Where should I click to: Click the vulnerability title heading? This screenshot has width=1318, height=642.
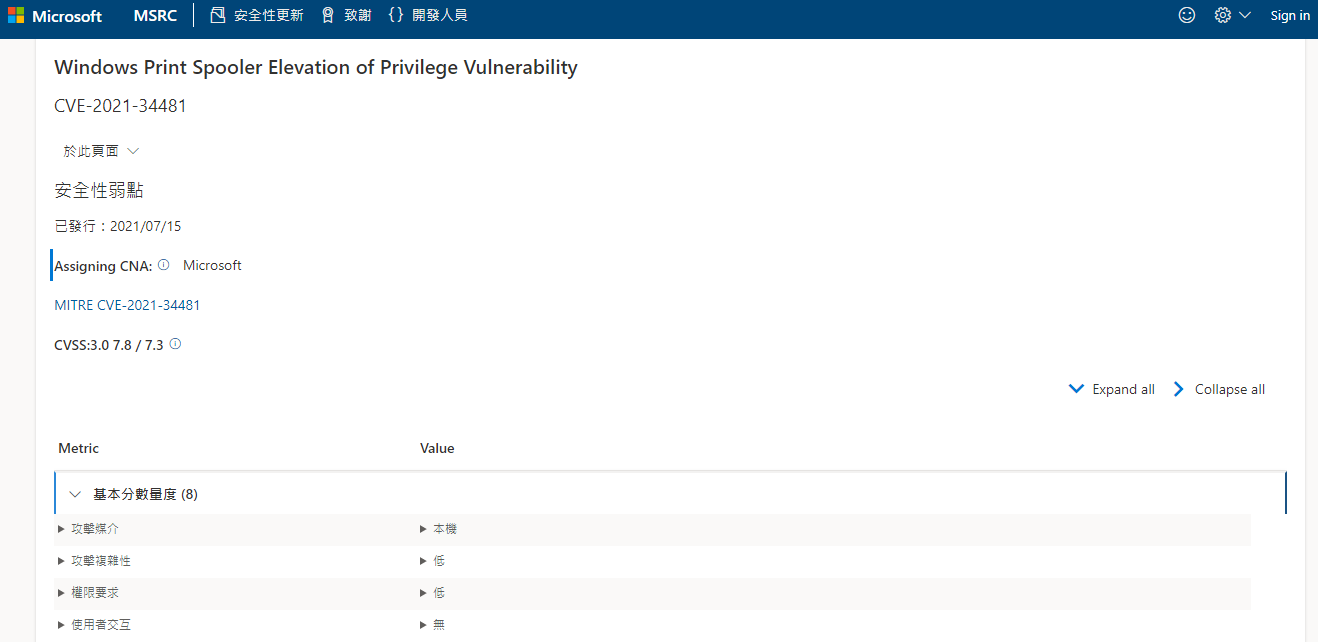[x=316, y=67]
